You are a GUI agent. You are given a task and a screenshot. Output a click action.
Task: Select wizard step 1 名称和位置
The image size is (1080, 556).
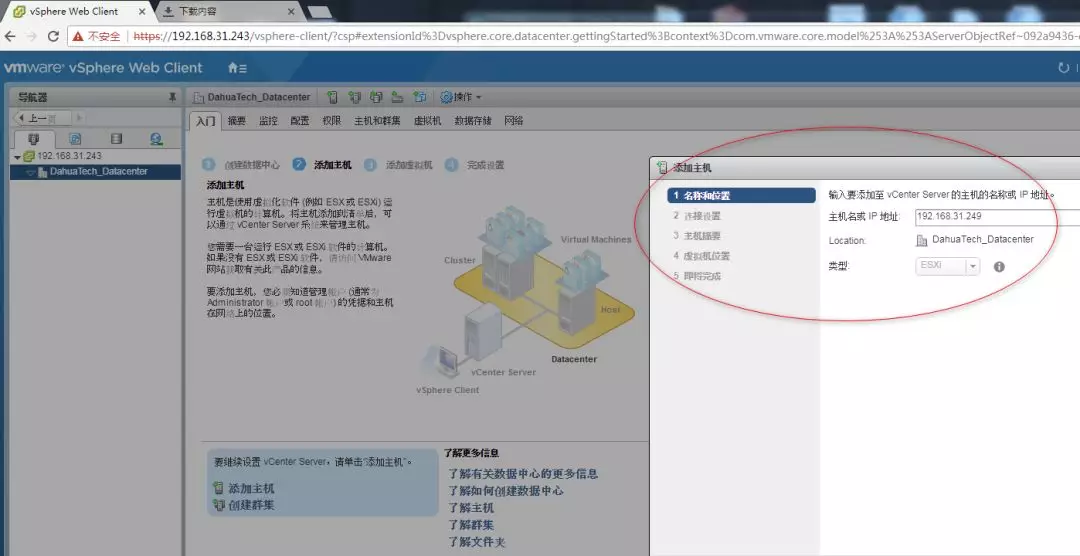click(741, 196)
